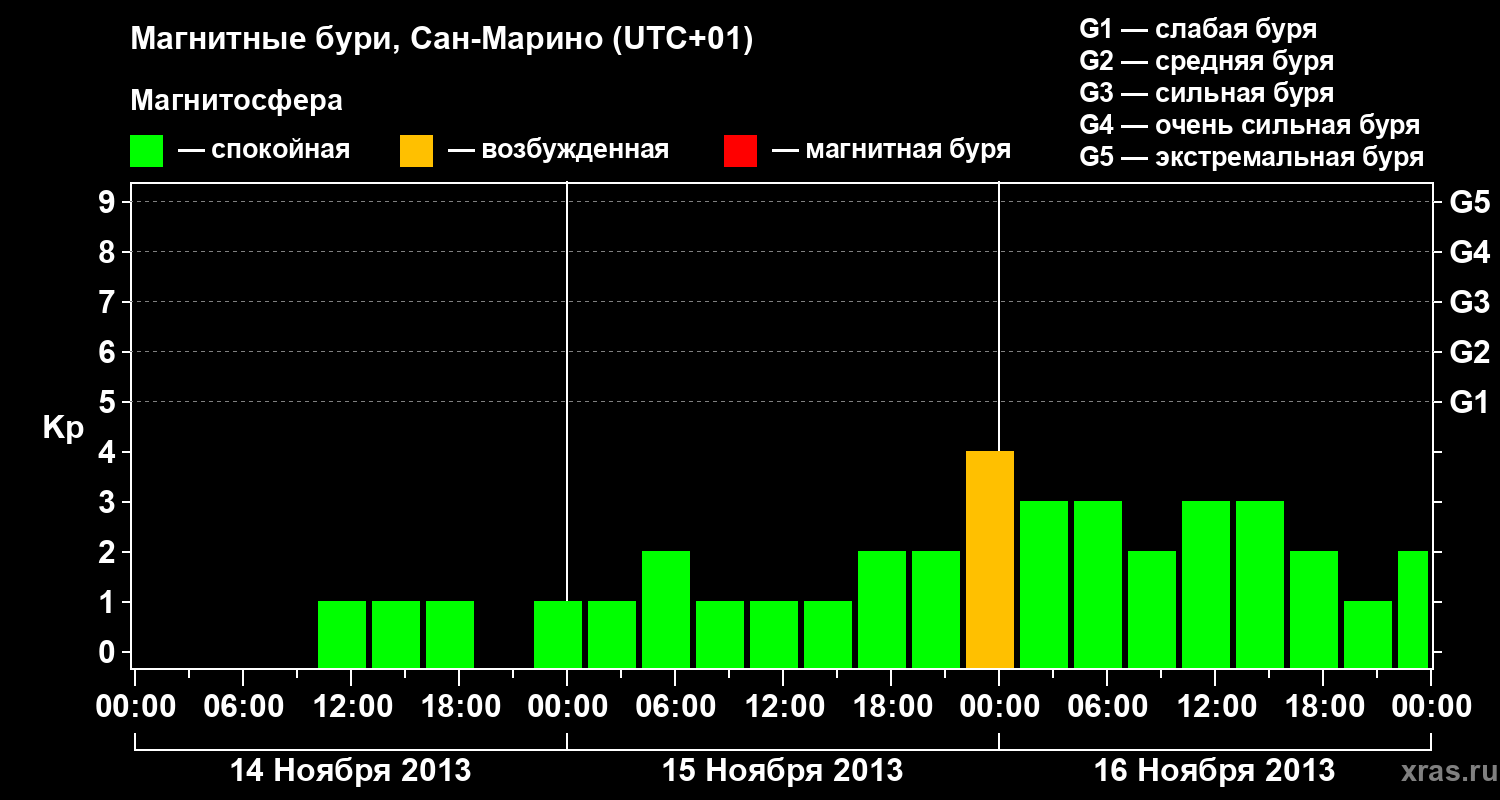Click the '12:00' label above 14 Ноября
Viewport: 1500px width, 800px height.
tap(351, 706)
